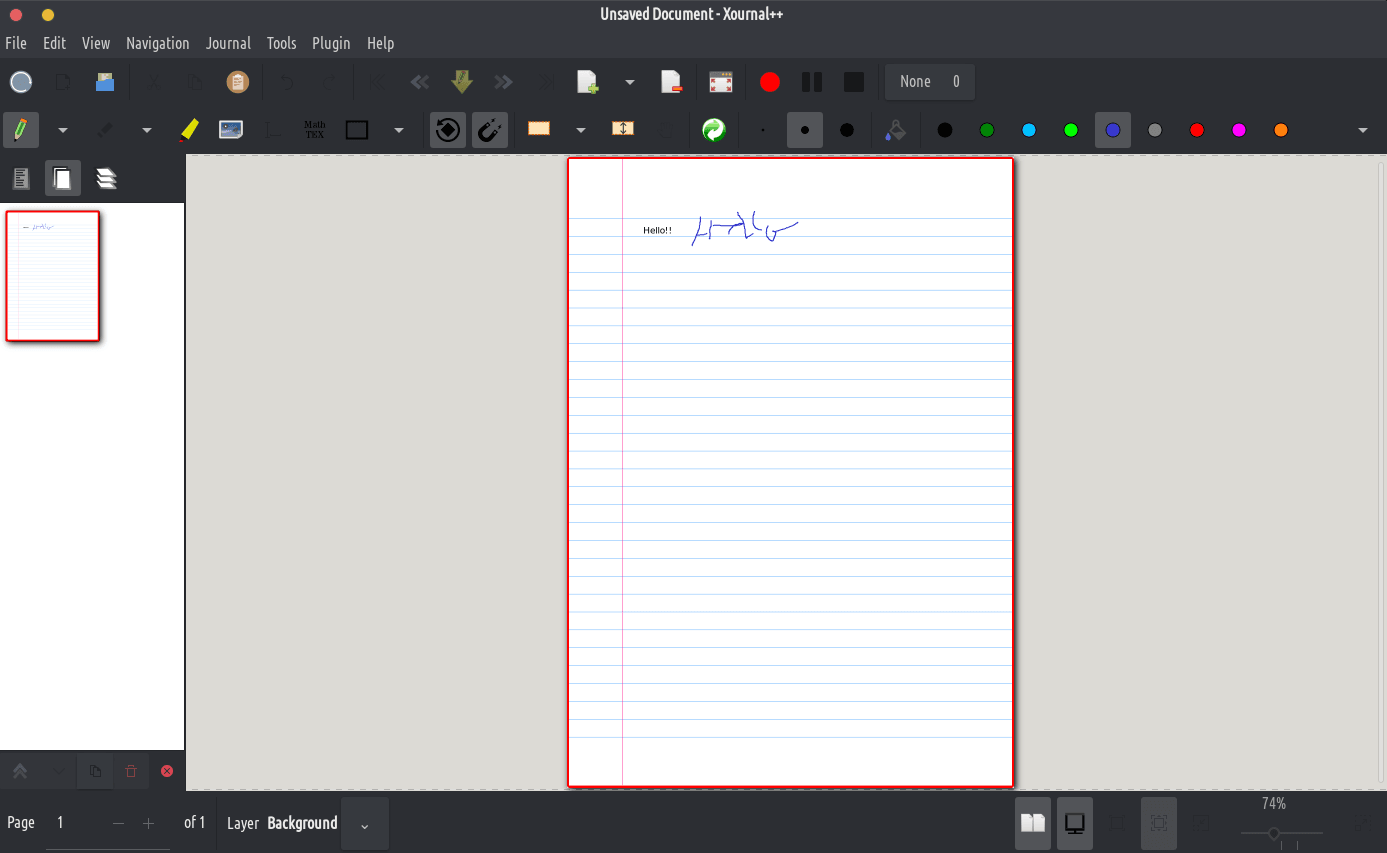Image resolution: width=1387 pixels, height=853 pixels.
Task: Select the Pen drawing tool
Action: [x=20, y=130]
